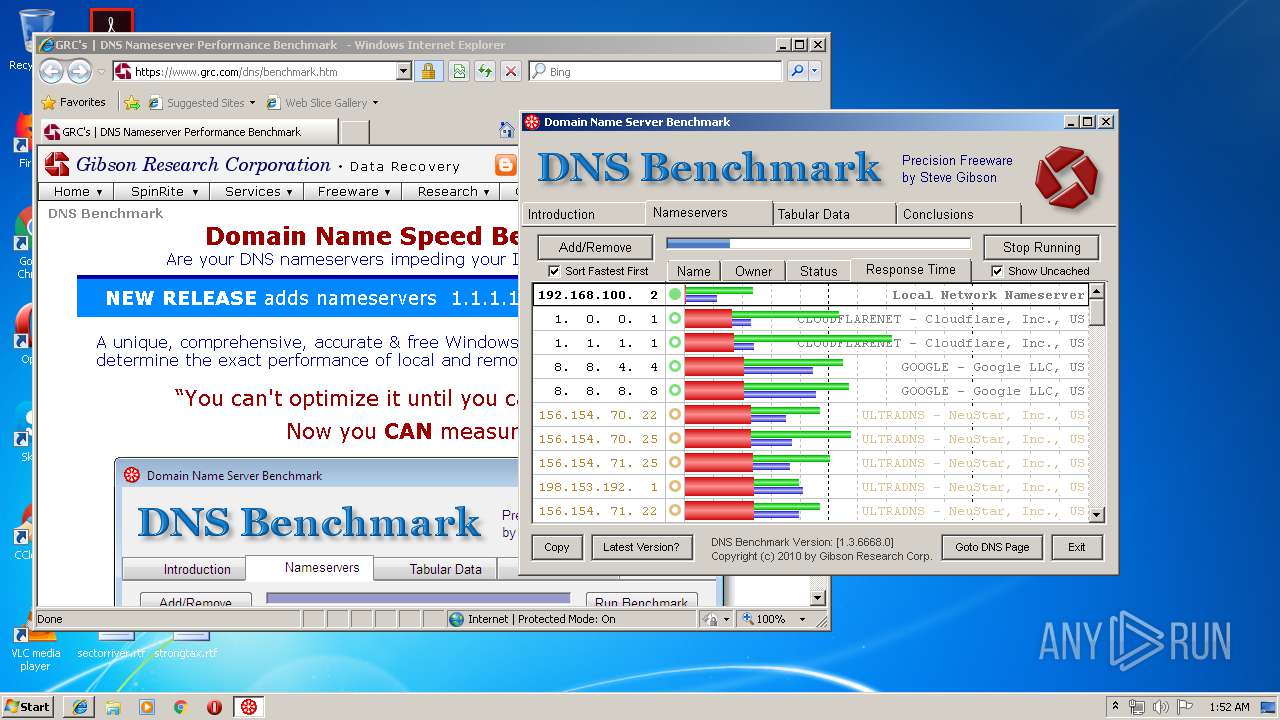Click the IE home icon
This screenshot has height=720, width=1280.
507,131
